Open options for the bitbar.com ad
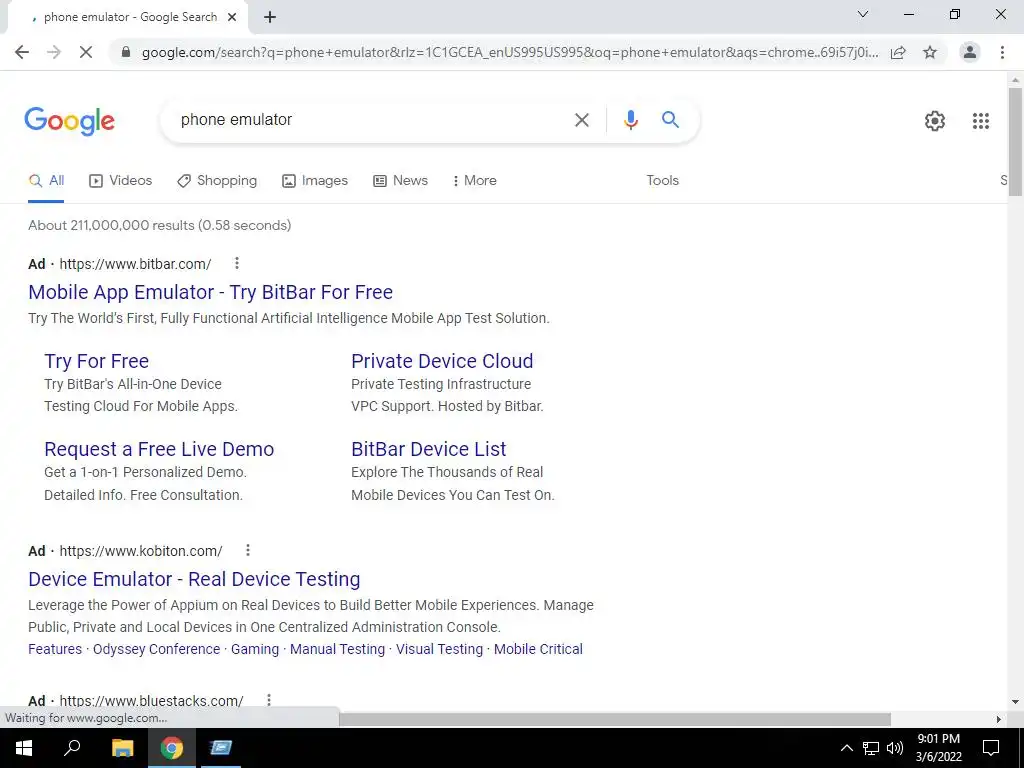This screenshot has height=768, width=1024. [237, 263]
